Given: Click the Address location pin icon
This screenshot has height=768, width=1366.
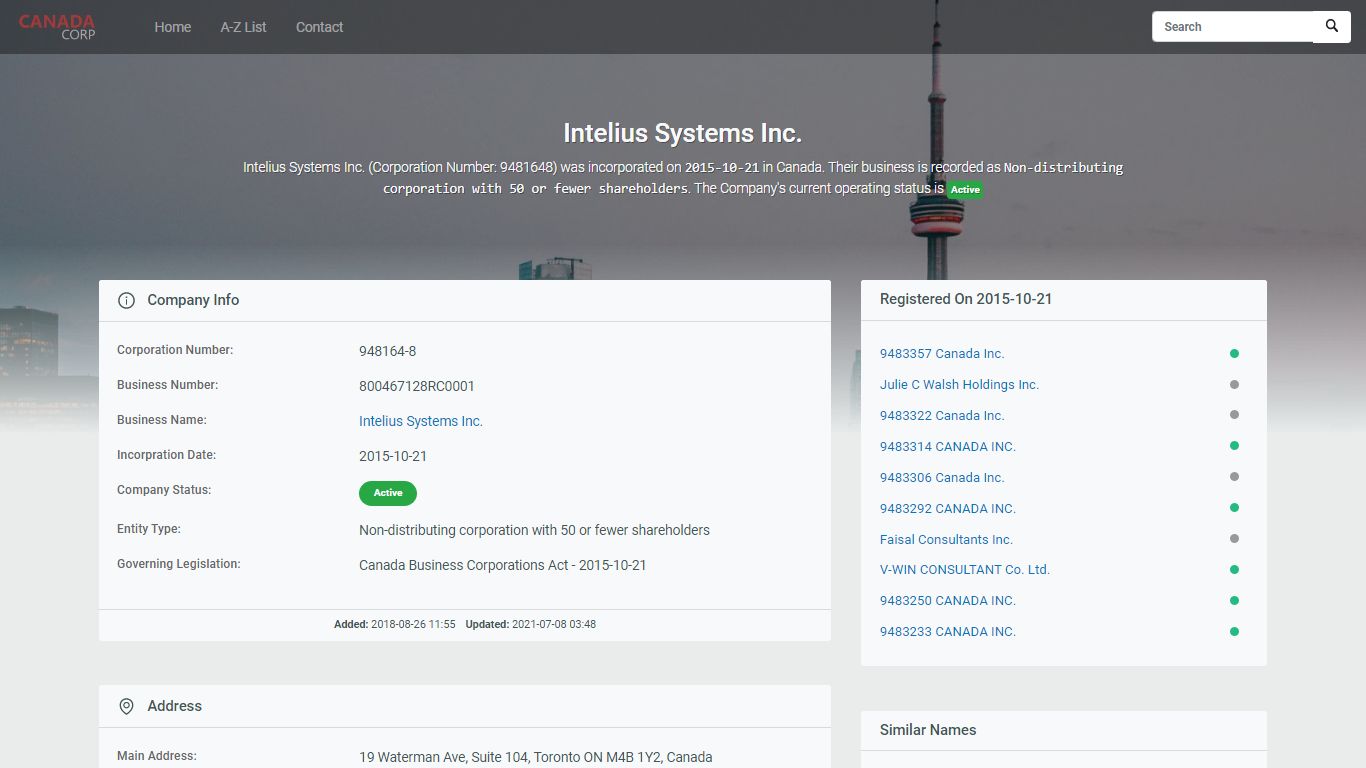Looking at the screenshot, I should [126, 706].
